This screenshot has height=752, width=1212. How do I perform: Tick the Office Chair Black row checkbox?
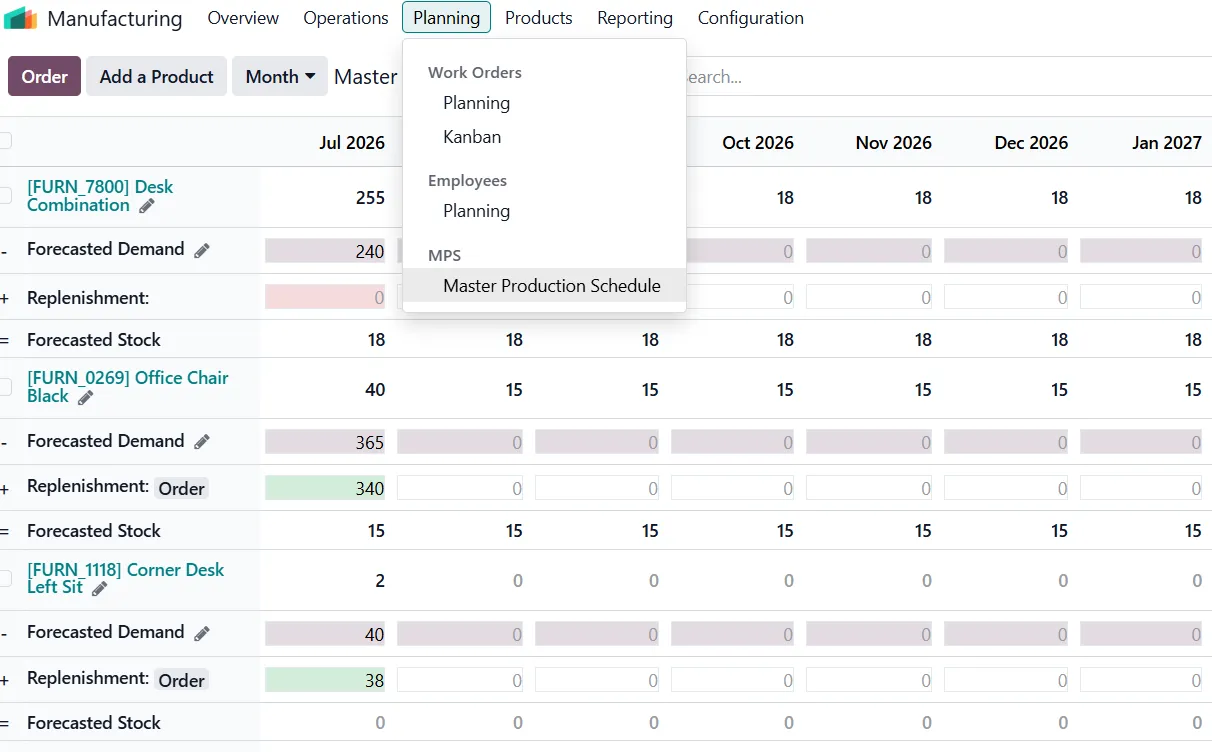(5, 387)
